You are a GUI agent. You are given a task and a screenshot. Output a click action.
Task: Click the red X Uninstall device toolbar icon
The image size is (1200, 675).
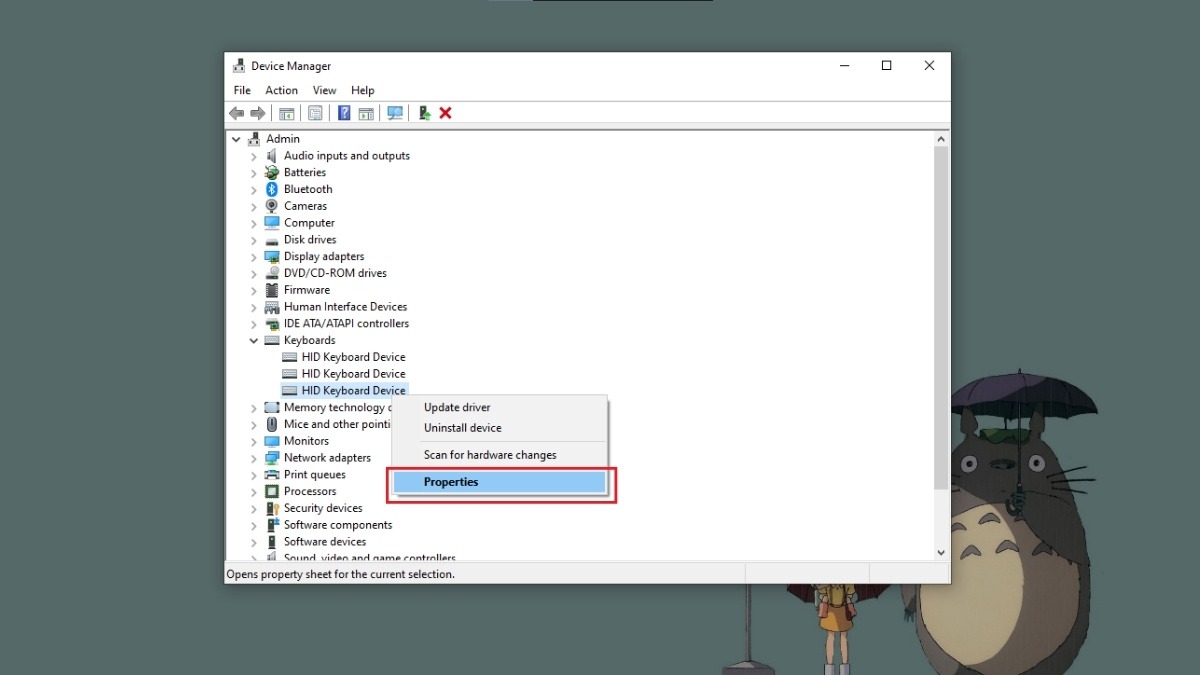[446, 113]
